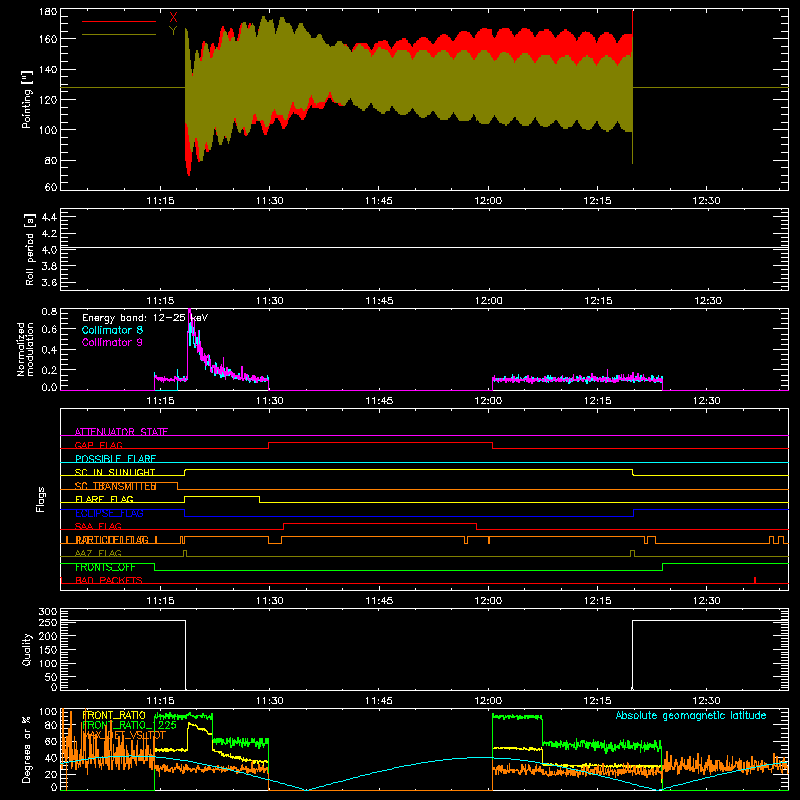Viewport: 800px width, 800px height.
Task: Click the 12:00 tick under the Pointing plot
Action: point(488,201)
